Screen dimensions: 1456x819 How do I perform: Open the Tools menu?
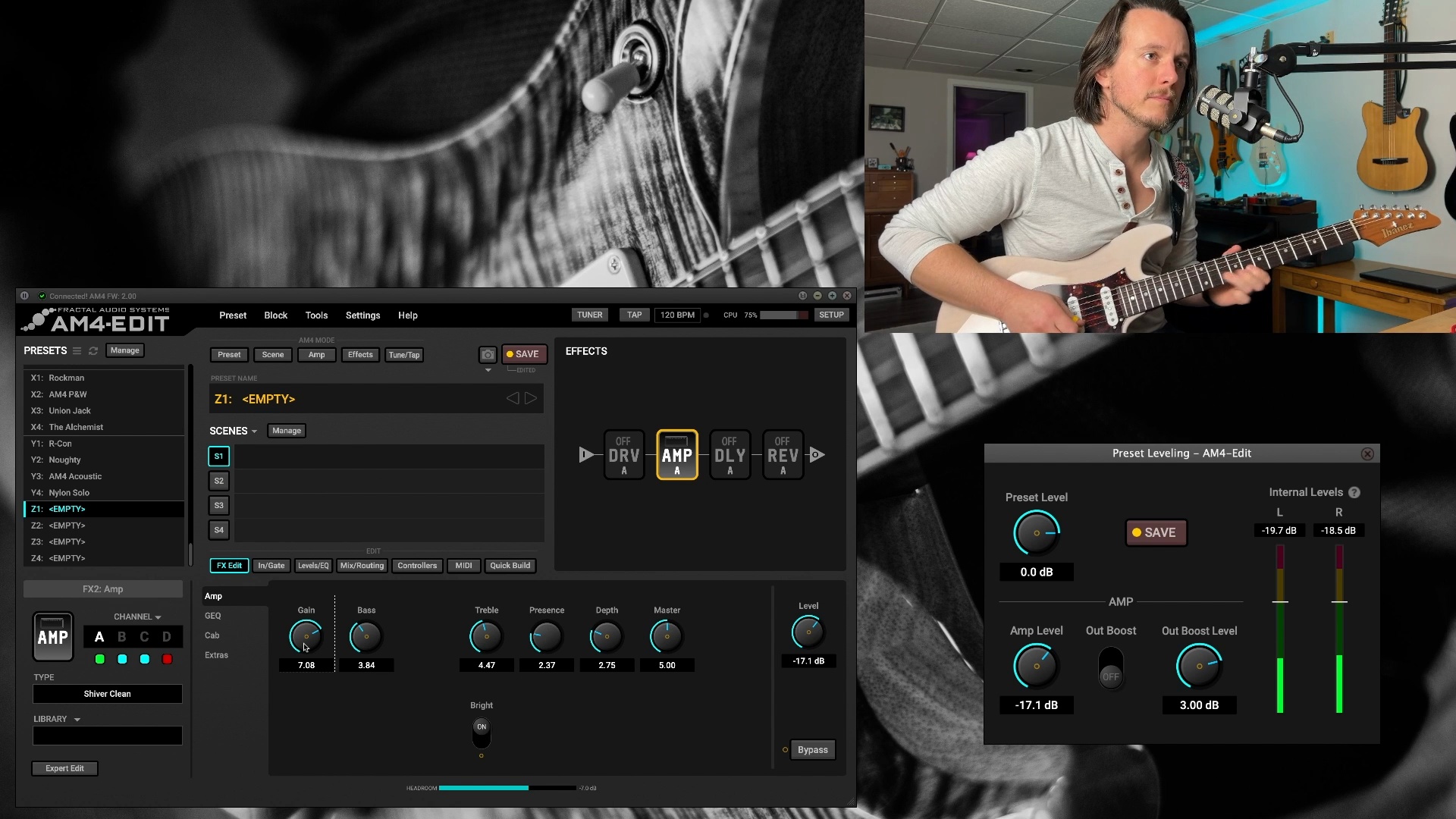[x=317, y=315]
